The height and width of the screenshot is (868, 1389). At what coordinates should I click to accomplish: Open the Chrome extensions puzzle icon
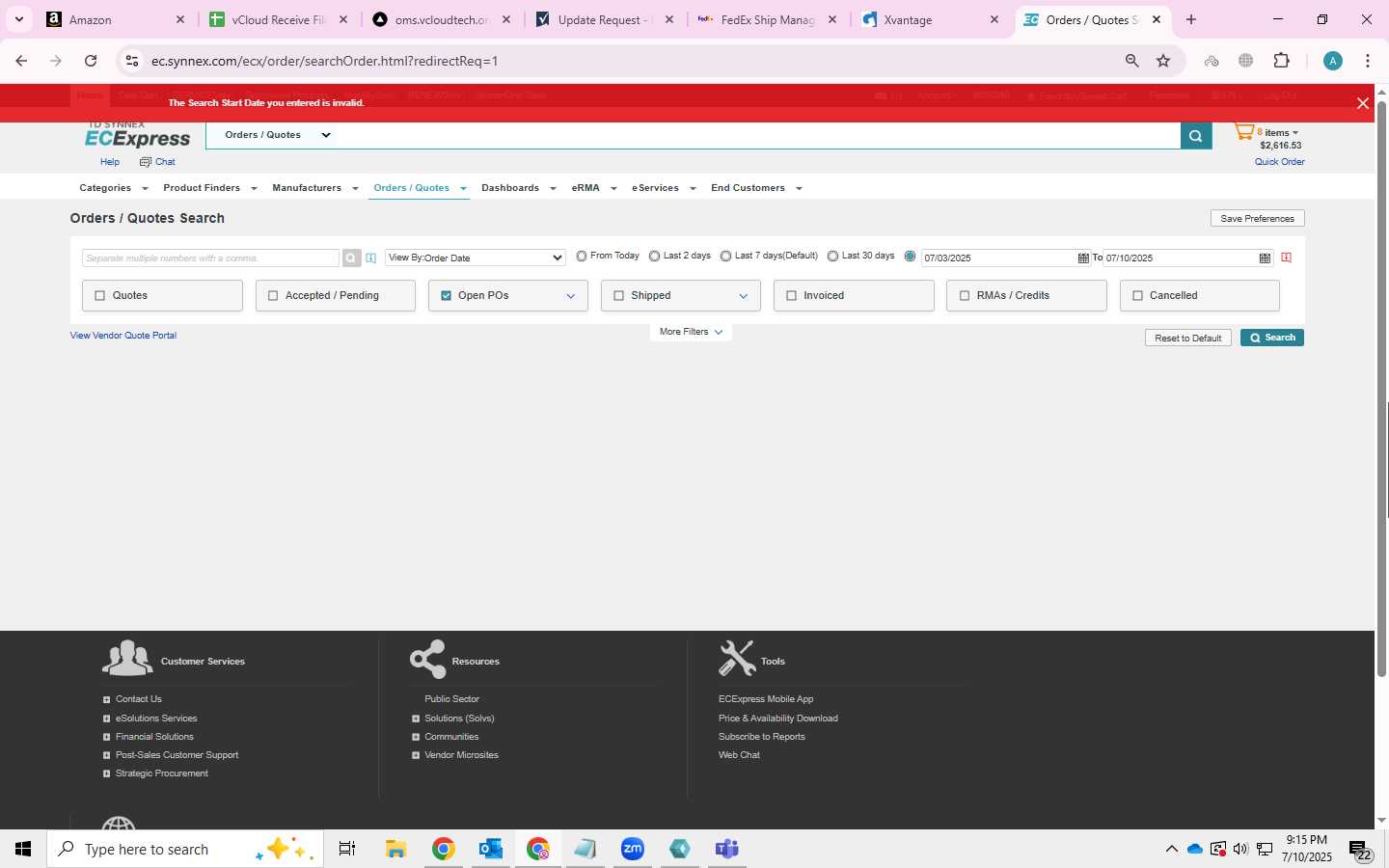click(x=1281, y=61)
